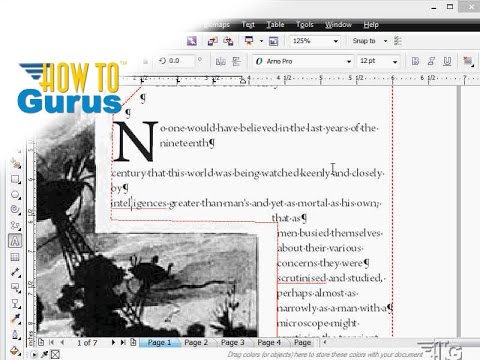Screen dimensions: 480x360
Task: Click the '1 of 7' page counter
Action: click(87, 343)
